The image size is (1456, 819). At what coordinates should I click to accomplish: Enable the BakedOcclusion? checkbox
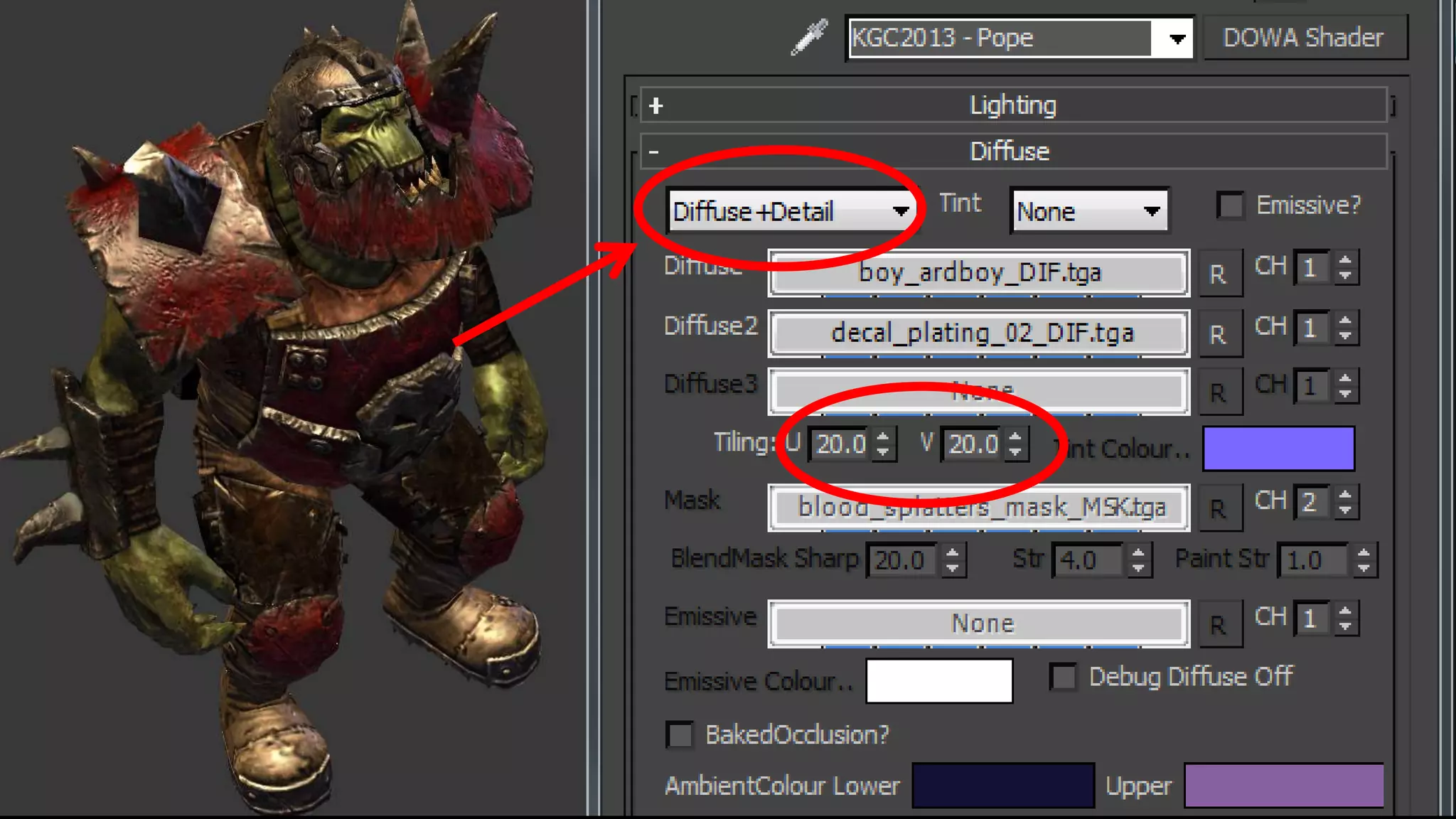coord(680,734)
